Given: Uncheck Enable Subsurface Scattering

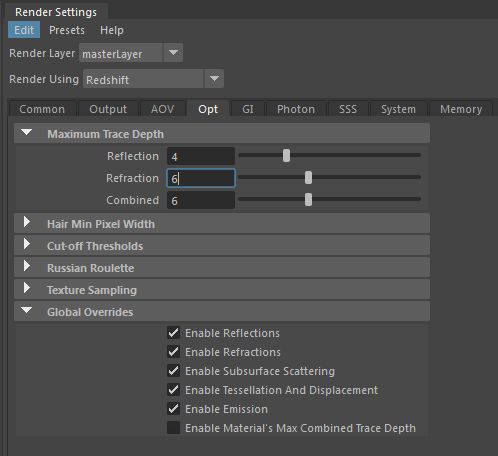Looking at the screenshot, I should click(173, 371).
